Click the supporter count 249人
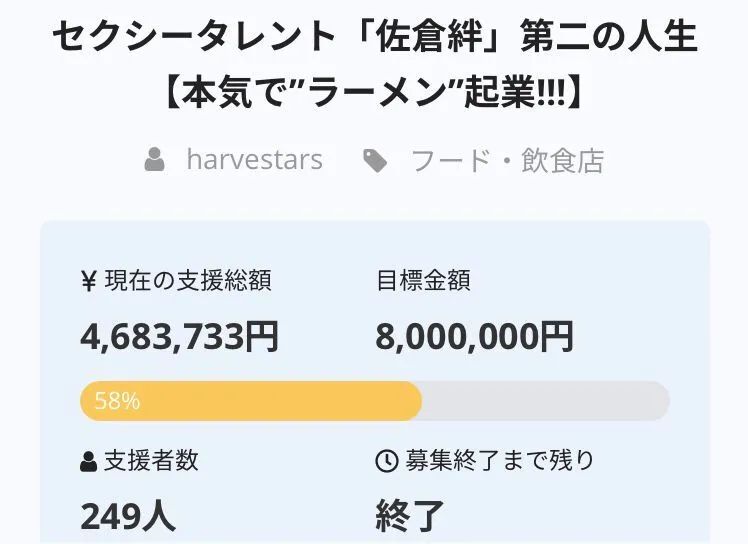This screenshot has height=544, width=748. (x=128, y=517)
